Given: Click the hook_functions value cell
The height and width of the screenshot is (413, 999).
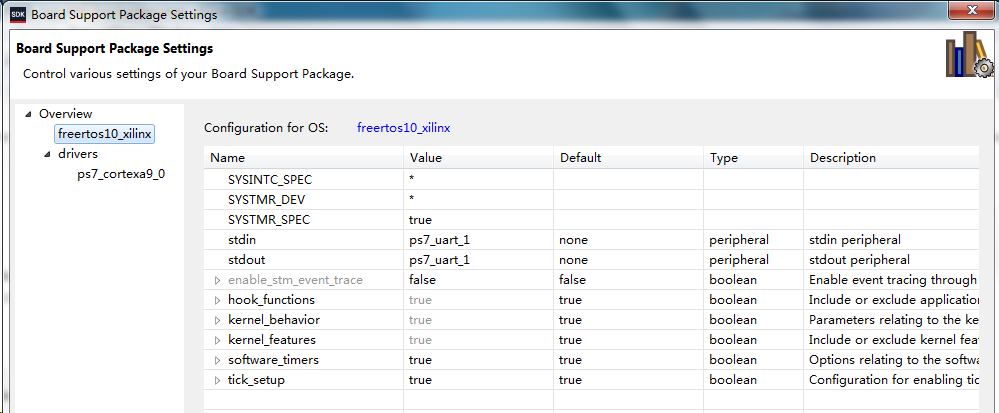Looking at the screenshot, I should pos(478,300).
